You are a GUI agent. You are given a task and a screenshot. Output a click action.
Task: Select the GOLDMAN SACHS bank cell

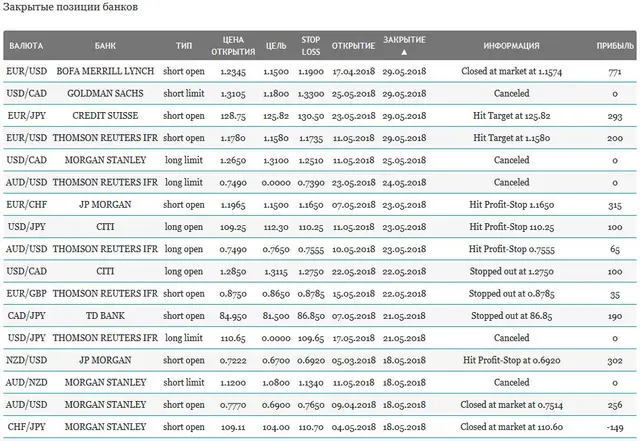tap(105, 94)
